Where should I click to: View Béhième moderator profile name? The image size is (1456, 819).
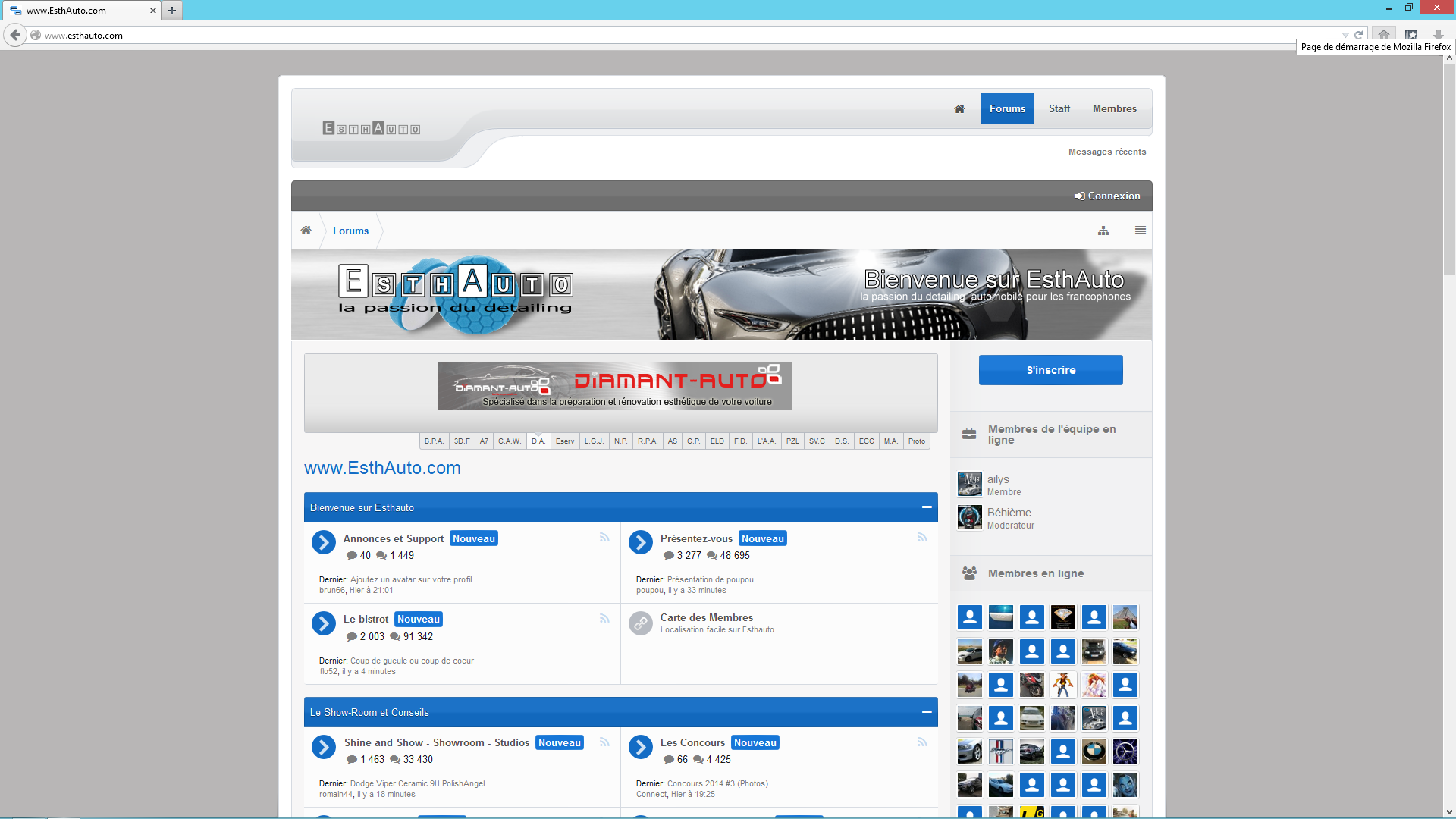pos(1009,513)
